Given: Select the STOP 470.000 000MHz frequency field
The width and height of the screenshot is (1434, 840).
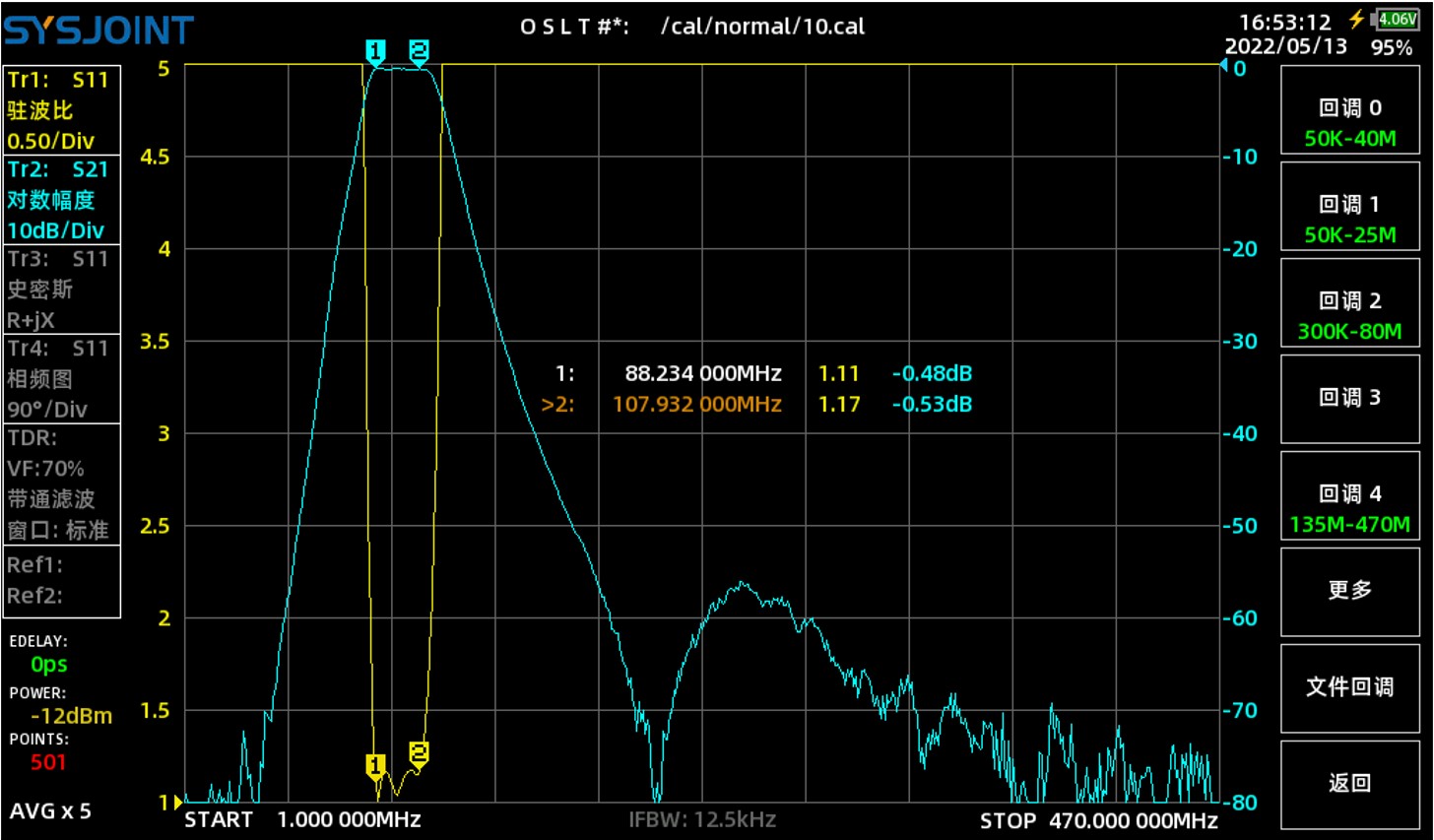Looking at the screenshot, I should point(1098,820).
